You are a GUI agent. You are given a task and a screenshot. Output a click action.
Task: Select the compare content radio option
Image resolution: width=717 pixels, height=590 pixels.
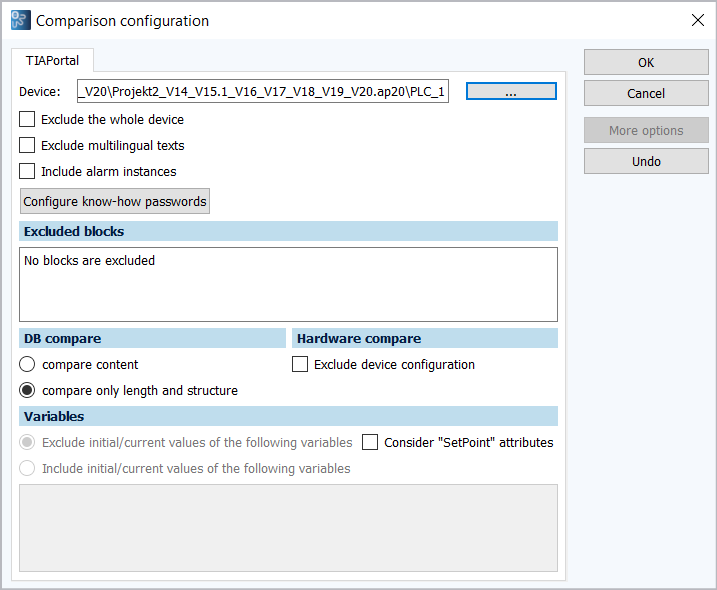point(28,364)
